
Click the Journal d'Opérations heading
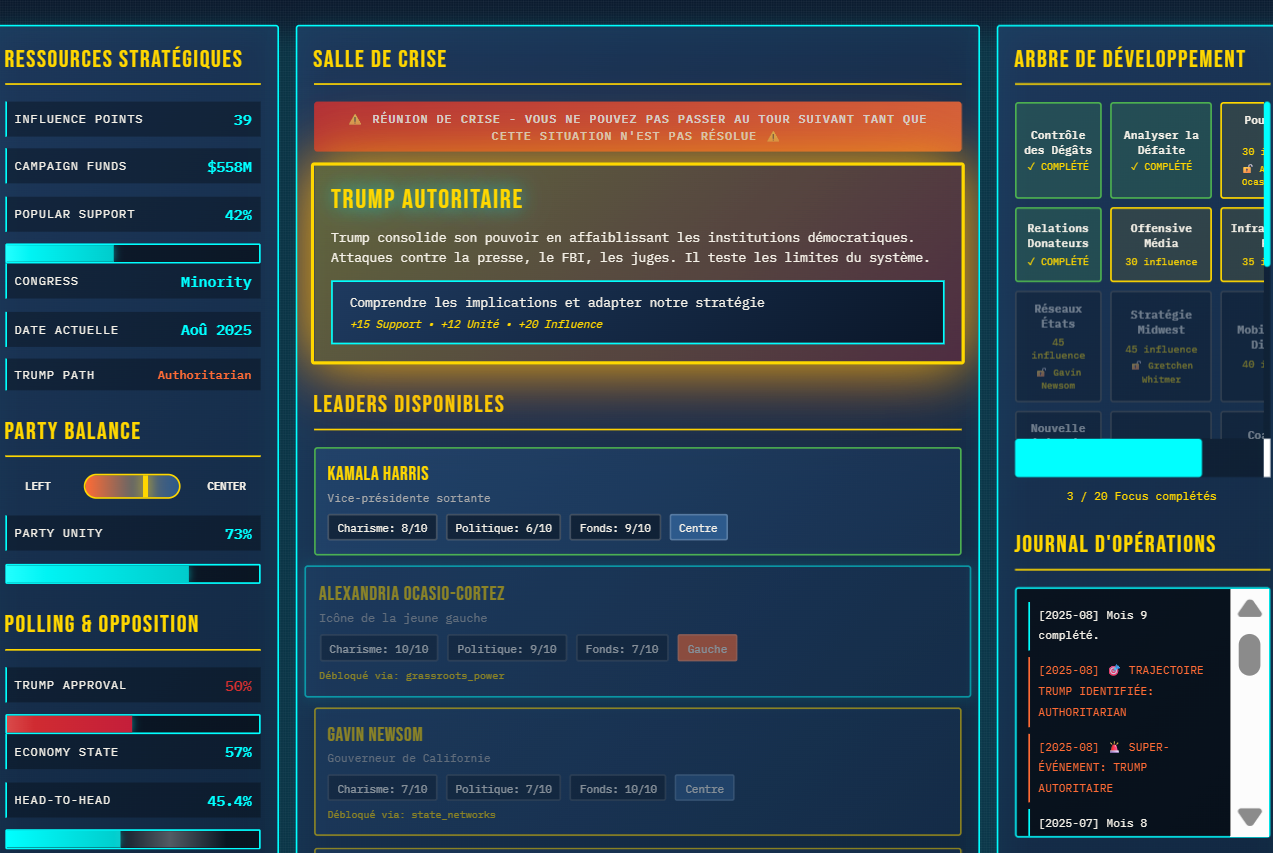[x=1115, y=544]
